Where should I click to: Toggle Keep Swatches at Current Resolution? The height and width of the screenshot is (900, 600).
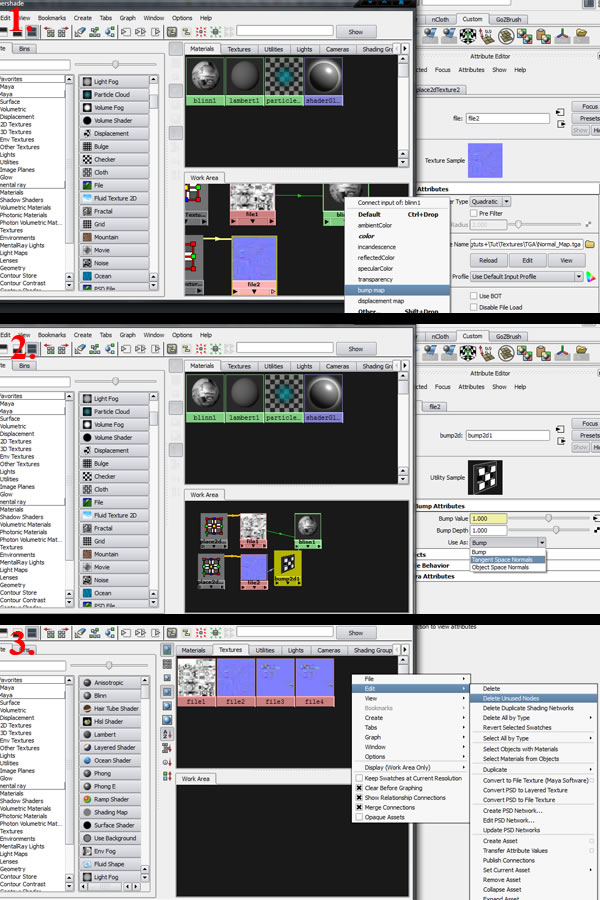359,778
